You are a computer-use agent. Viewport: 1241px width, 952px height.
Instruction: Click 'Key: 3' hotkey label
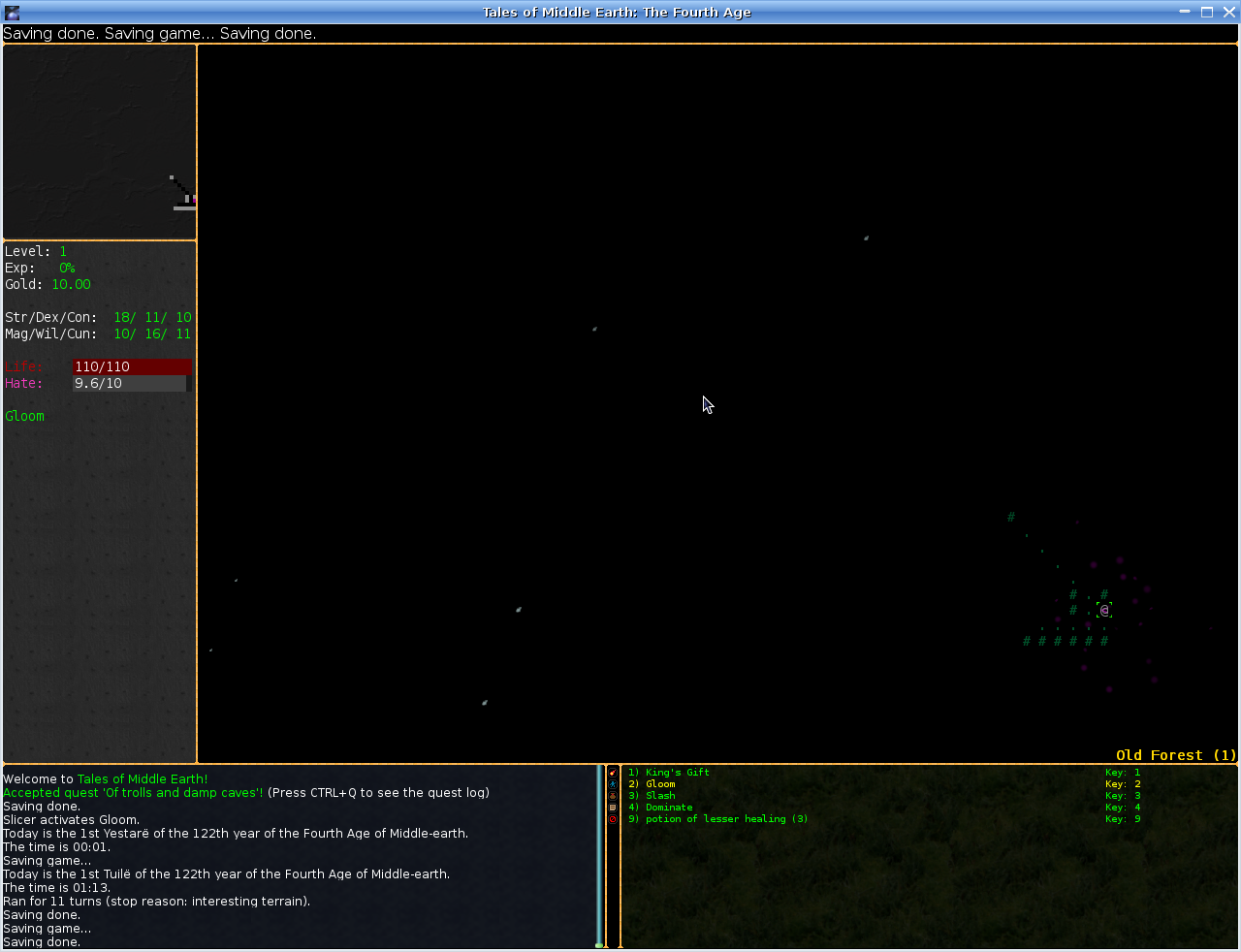pyautogui.click(x=1123, y=796)
